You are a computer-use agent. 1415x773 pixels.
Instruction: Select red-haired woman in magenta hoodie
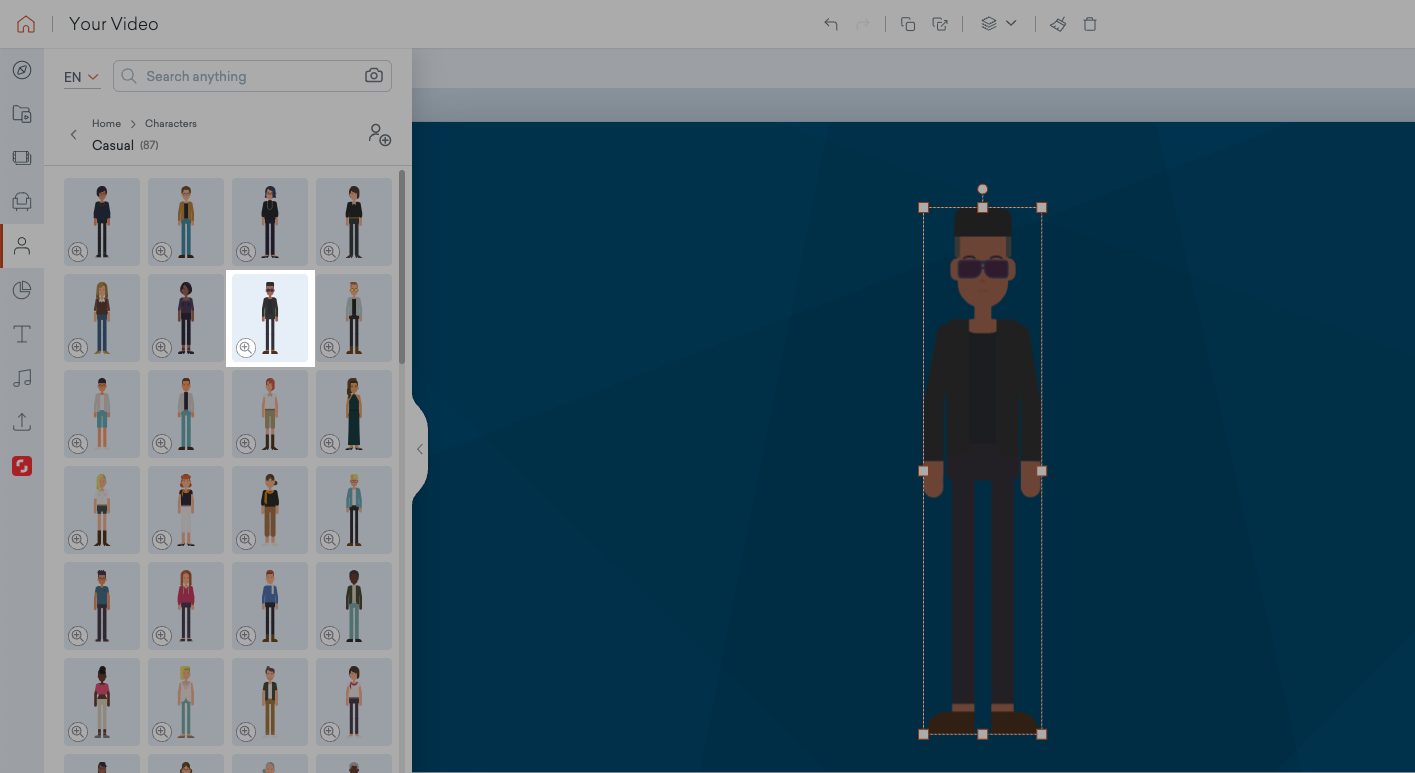[x=186, y=606]
